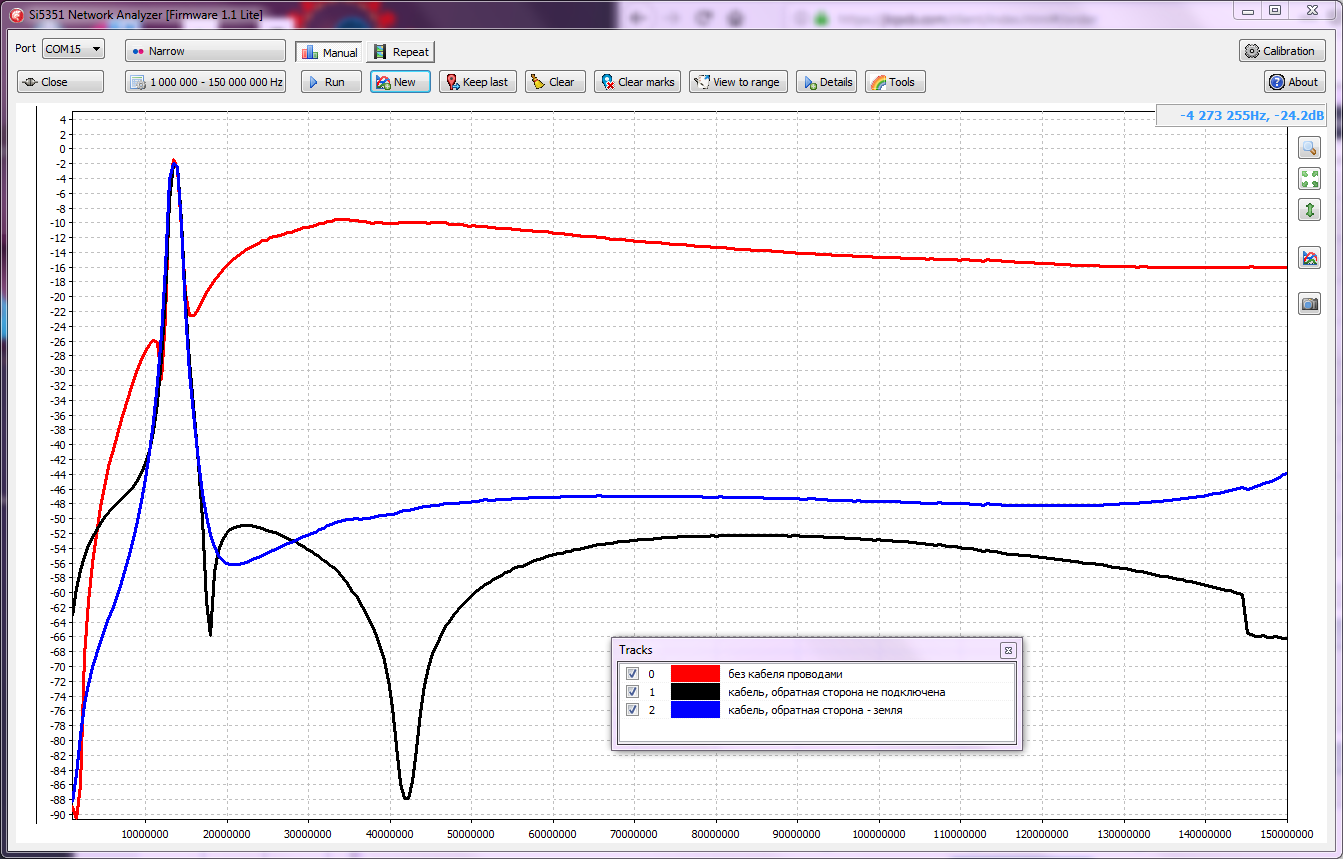Toggle the checkbox for track 1
The height and width of the screenshot is (859, 1343).
(632, 692)
